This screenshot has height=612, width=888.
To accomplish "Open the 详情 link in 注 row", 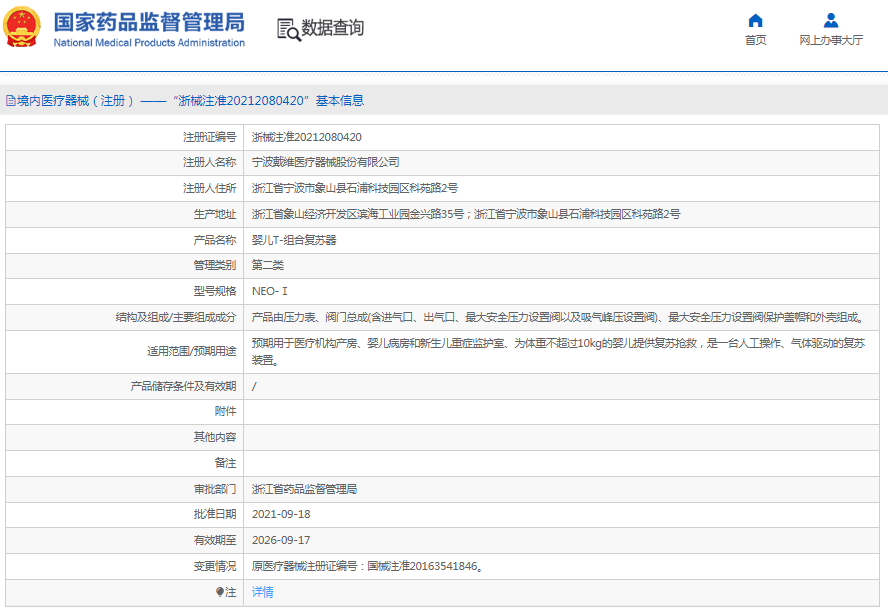I will pos(263,592).
